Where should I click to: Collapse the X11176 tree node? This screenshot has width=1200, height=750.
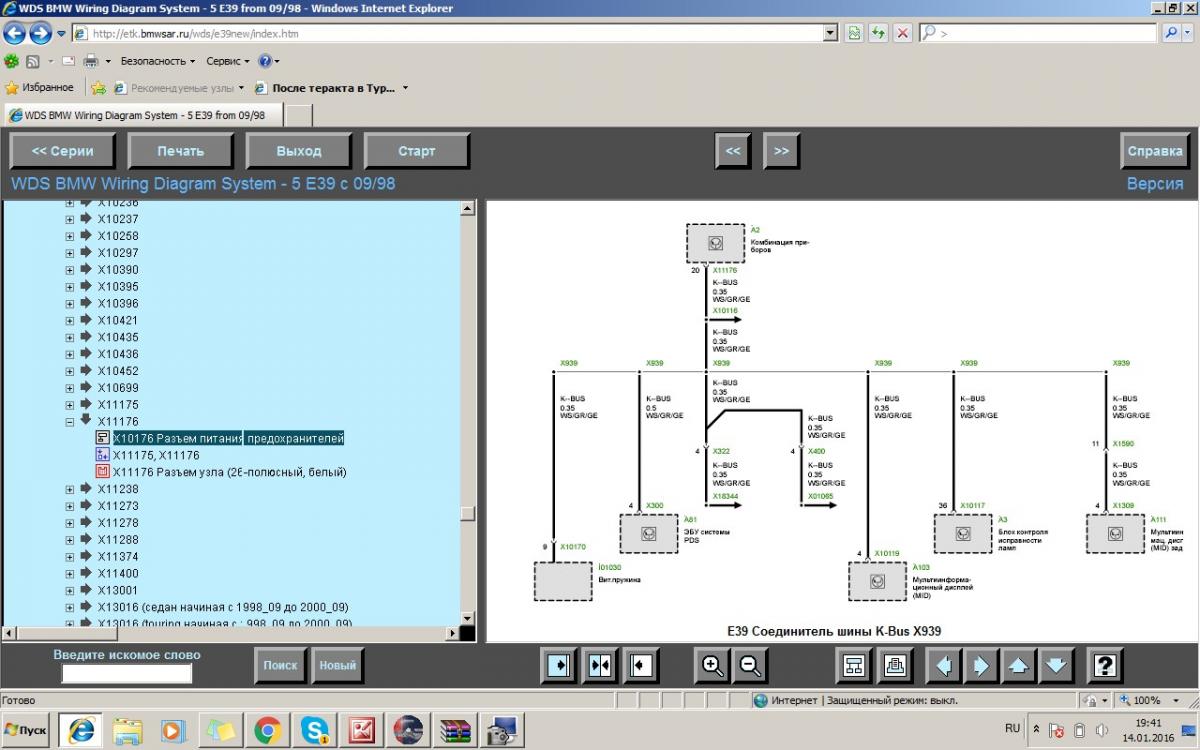tap(70, 422)
